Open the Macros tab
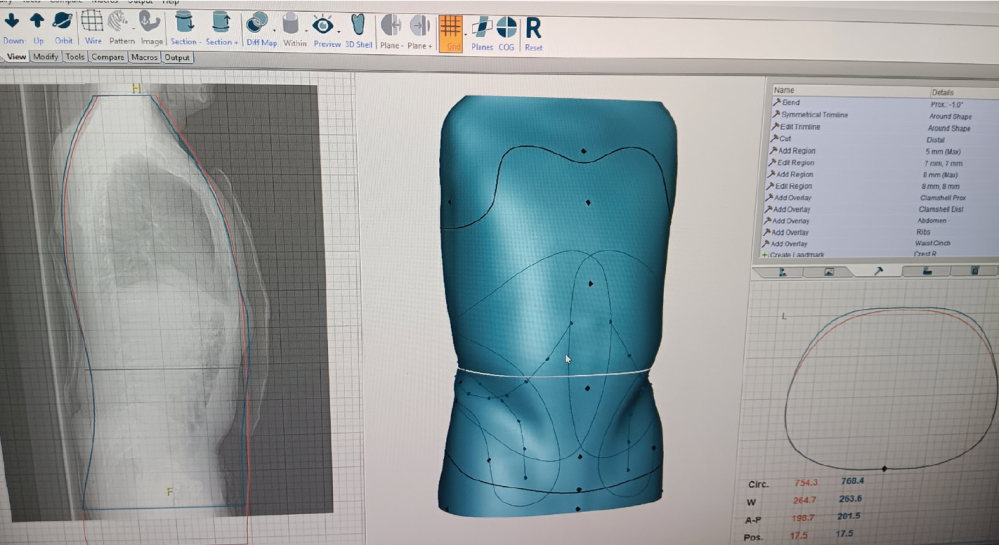 [144, 57]
